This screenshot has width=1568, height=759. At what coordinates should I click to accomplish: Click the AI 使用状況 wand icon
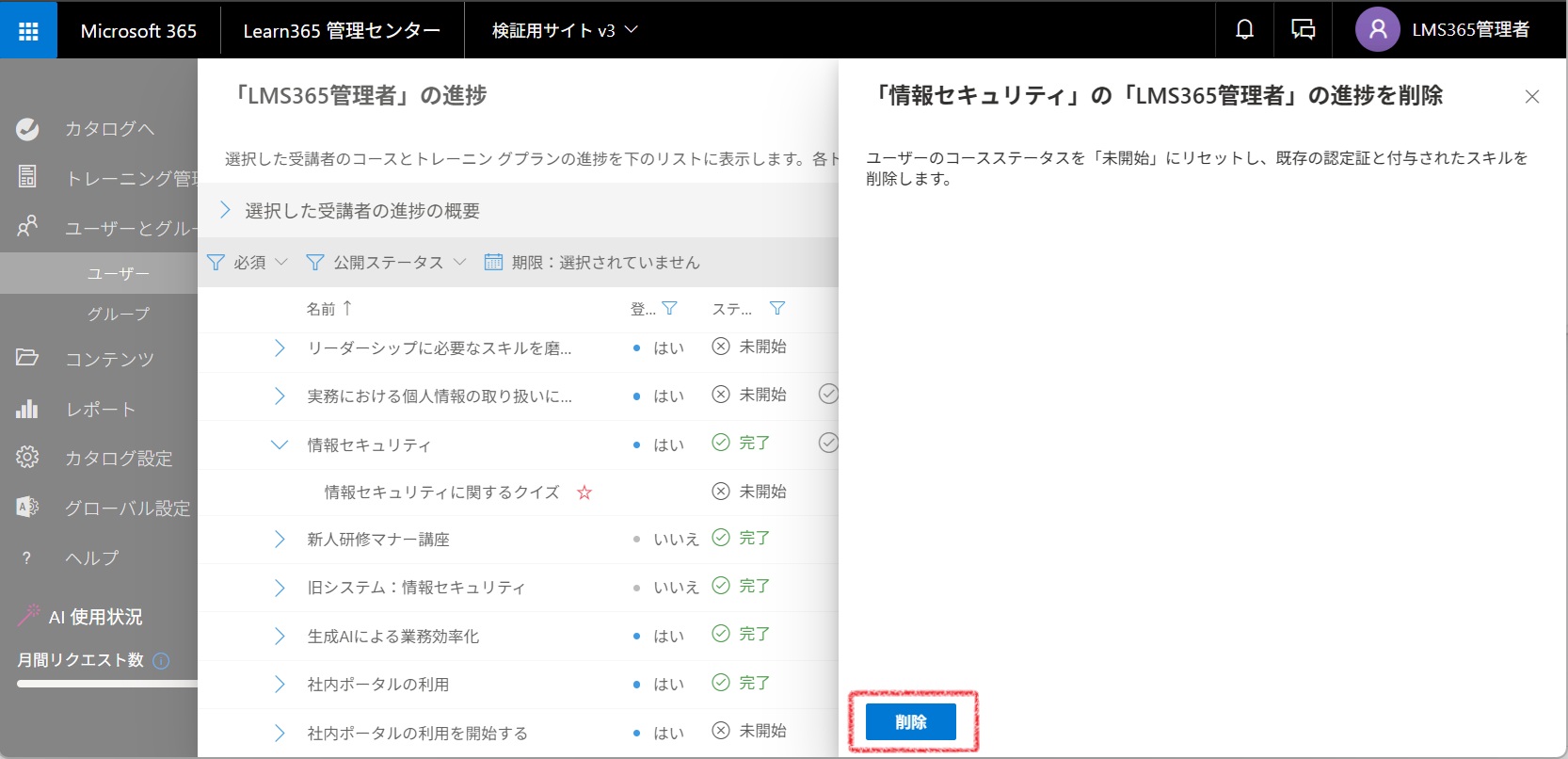point(28,616)
